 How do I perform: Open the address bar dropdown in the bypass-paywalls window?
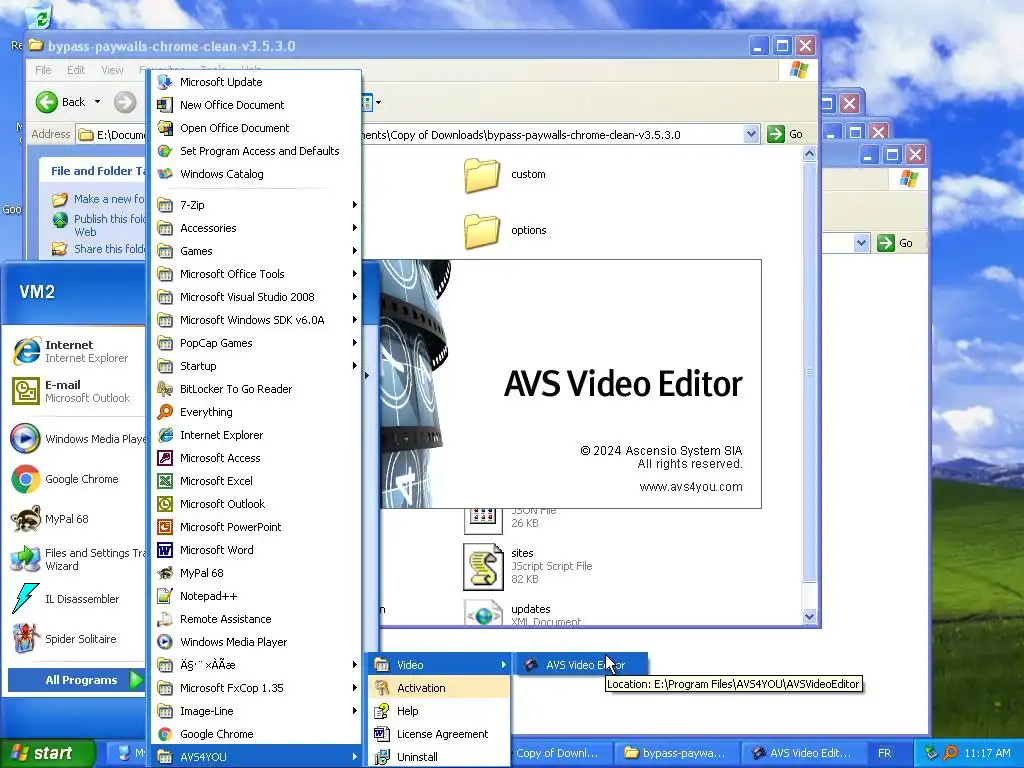(x=751, y=135)
